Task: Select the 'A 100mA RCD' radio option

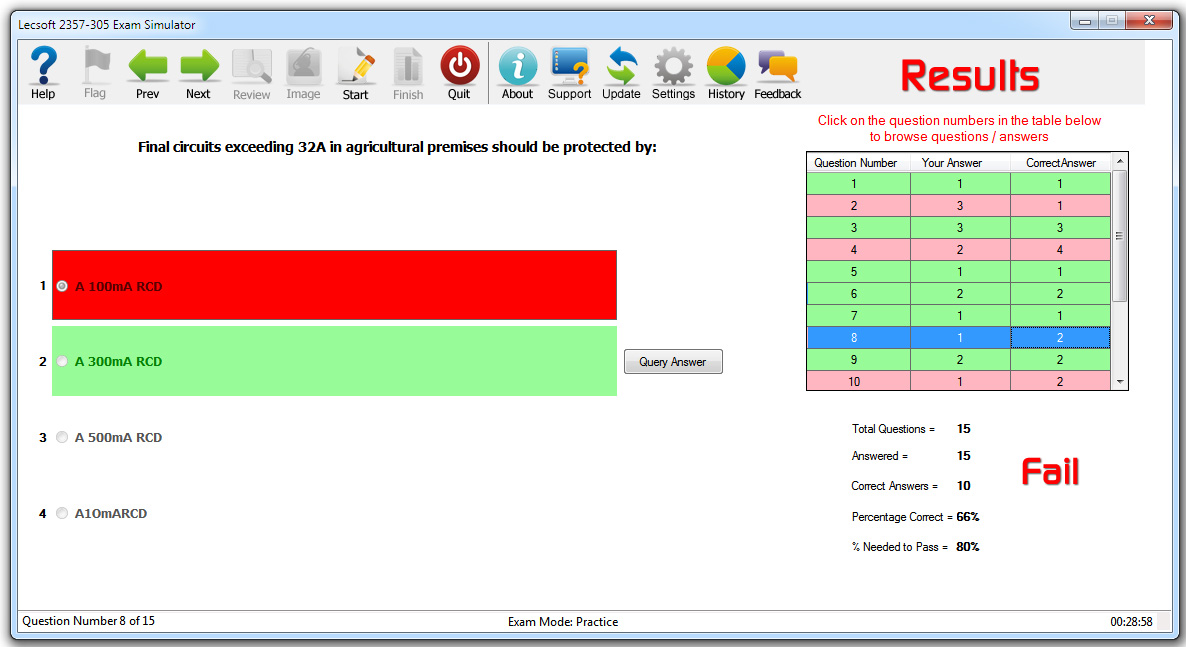Action: coord(62,286)
